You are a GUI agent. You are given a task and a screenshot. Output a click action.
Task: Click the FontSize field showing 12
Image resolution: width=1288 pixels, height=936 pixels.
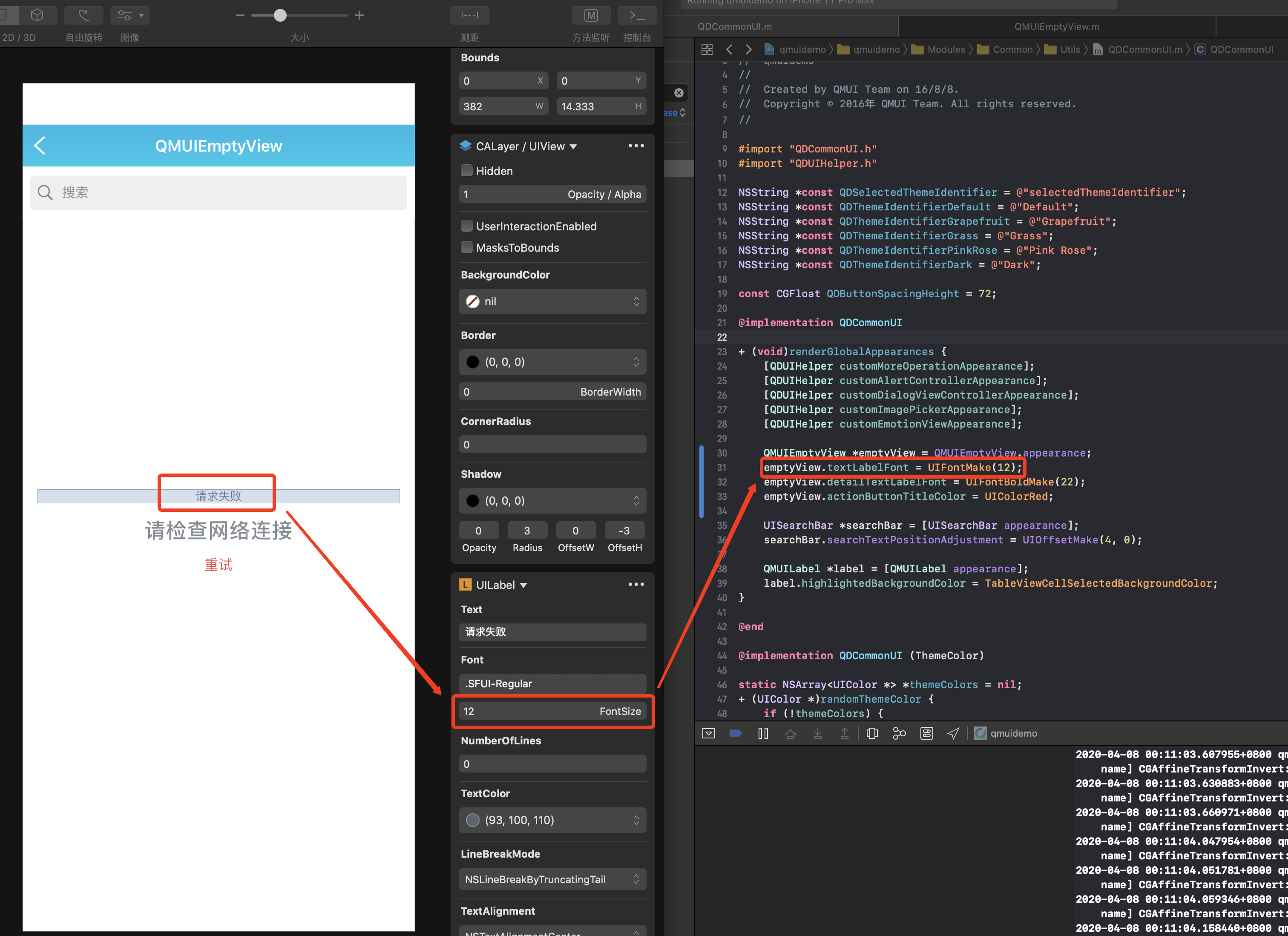click(x=552, y=711)
